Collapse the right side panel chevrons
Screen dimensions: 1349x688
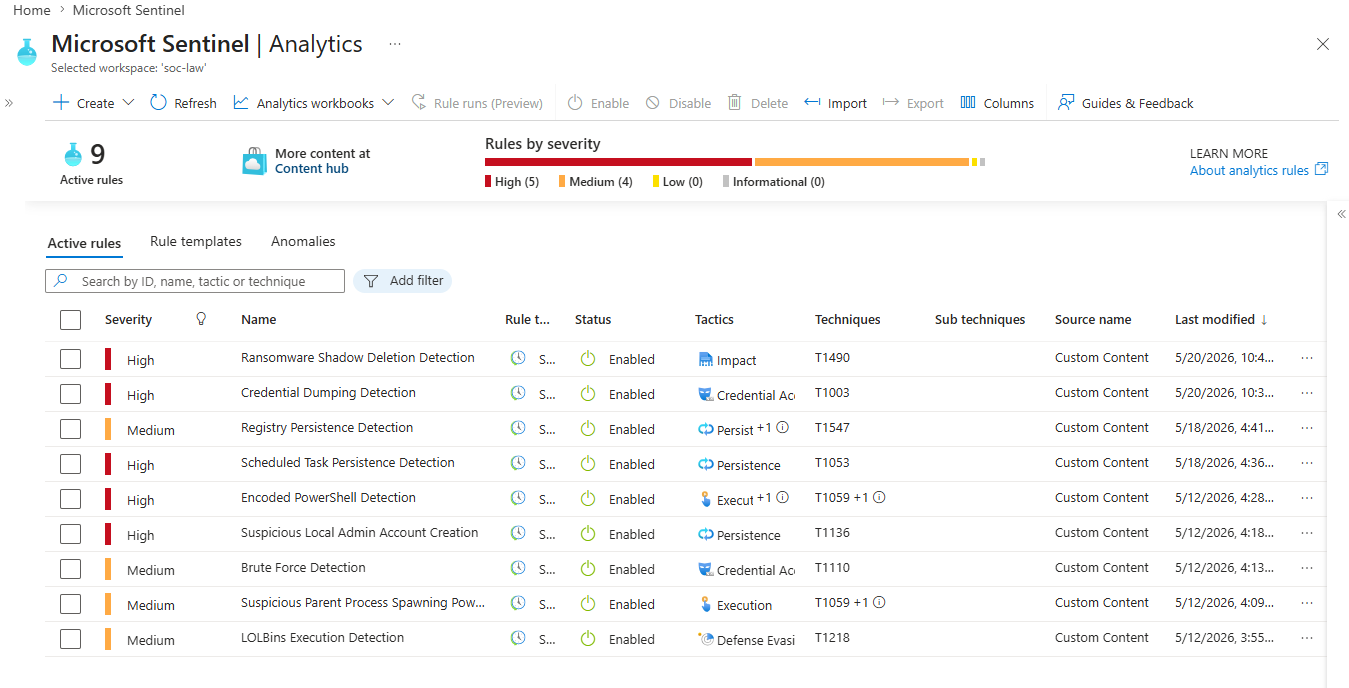coord(1341,214)
